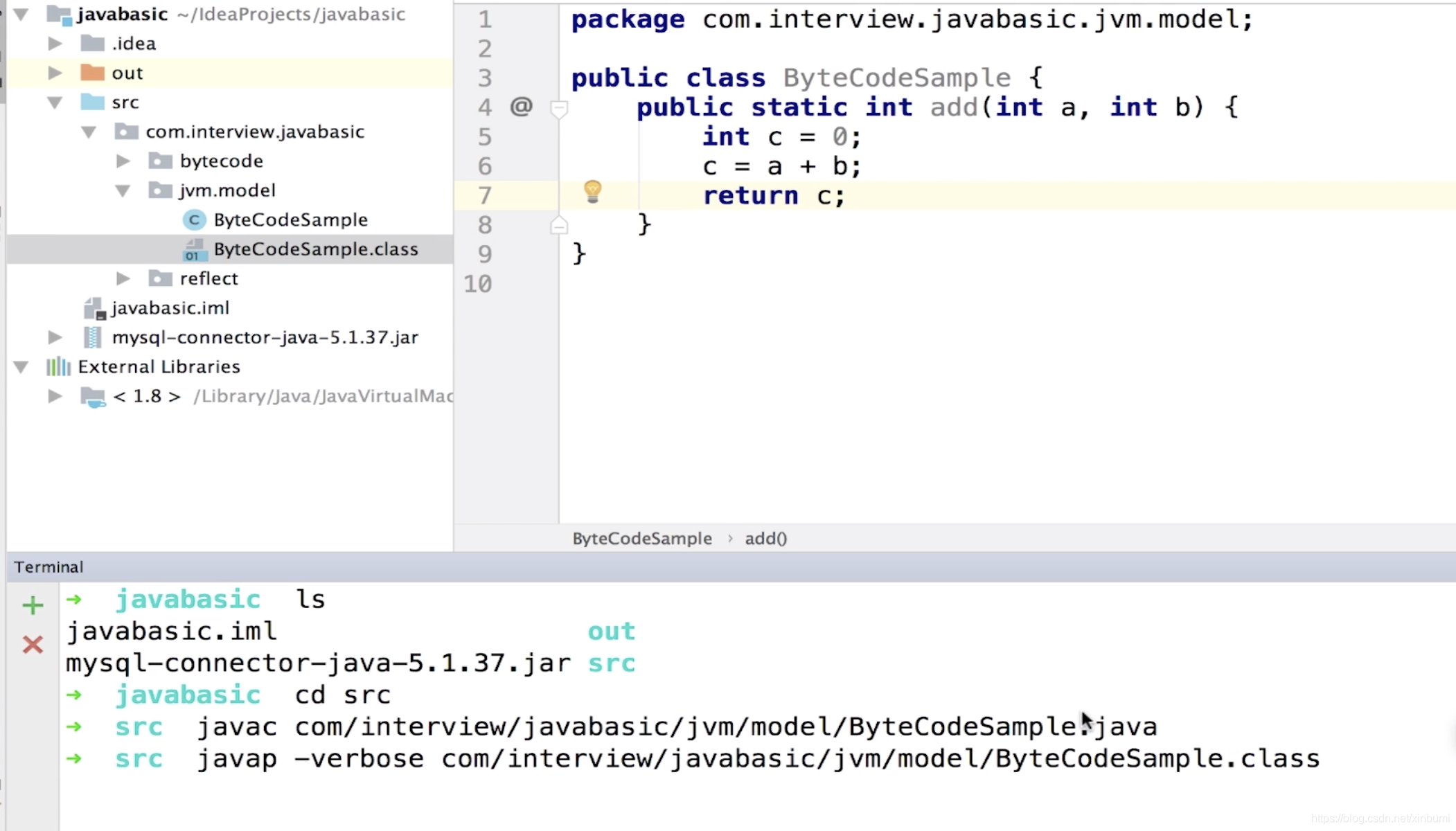This screenshot has height=831, width=1456.
Task: Expand the out folder
Action: tap(55, 73)
